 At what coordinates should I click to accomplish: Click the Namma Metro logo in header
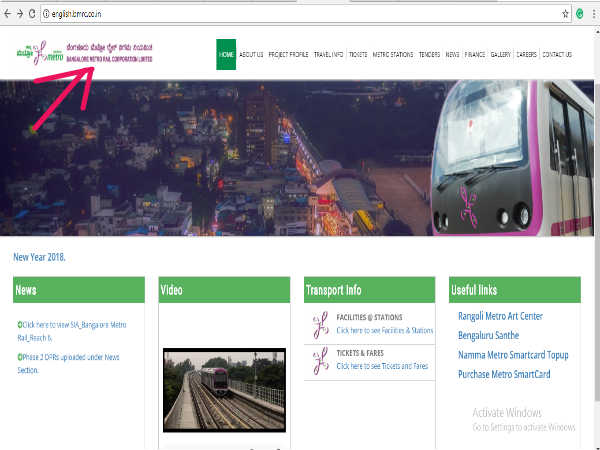point(40,53)
